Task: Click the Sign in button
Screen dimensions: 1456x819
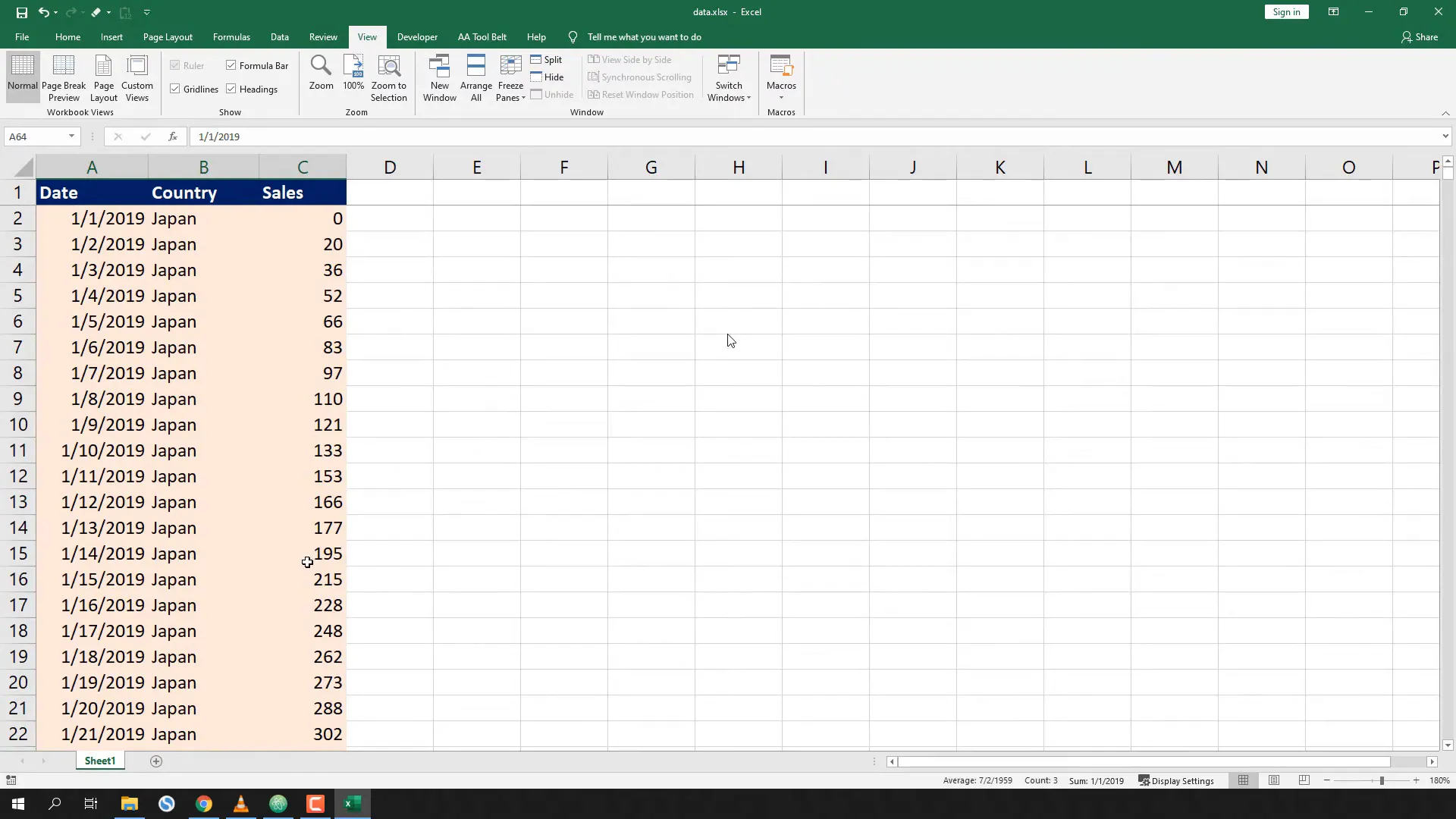Action: [x=1285, y=11]
